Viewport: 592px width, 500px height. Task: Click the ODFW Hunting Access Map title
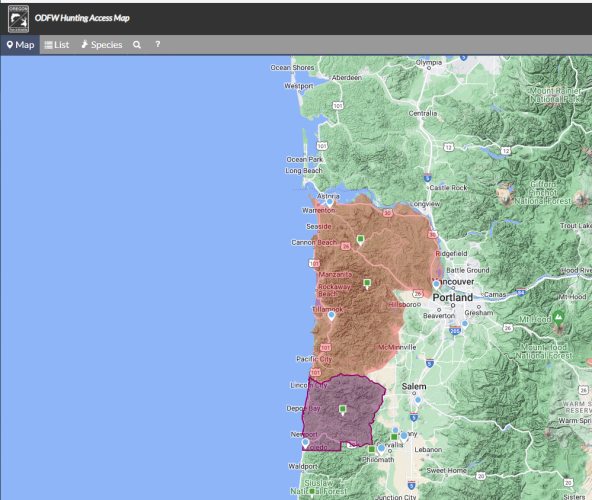(x=82, y=18)
